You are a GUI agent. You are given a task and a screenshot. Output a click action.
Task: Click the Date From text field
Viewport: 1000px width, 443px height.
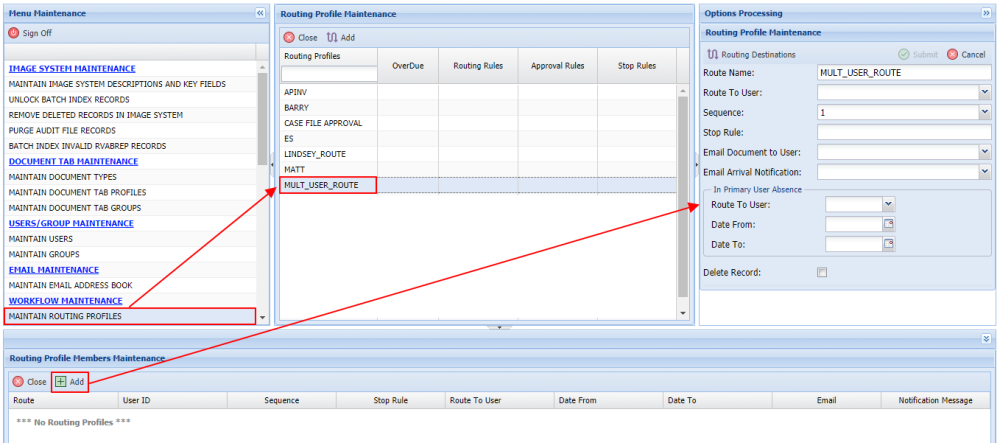[x=854, y=224]
